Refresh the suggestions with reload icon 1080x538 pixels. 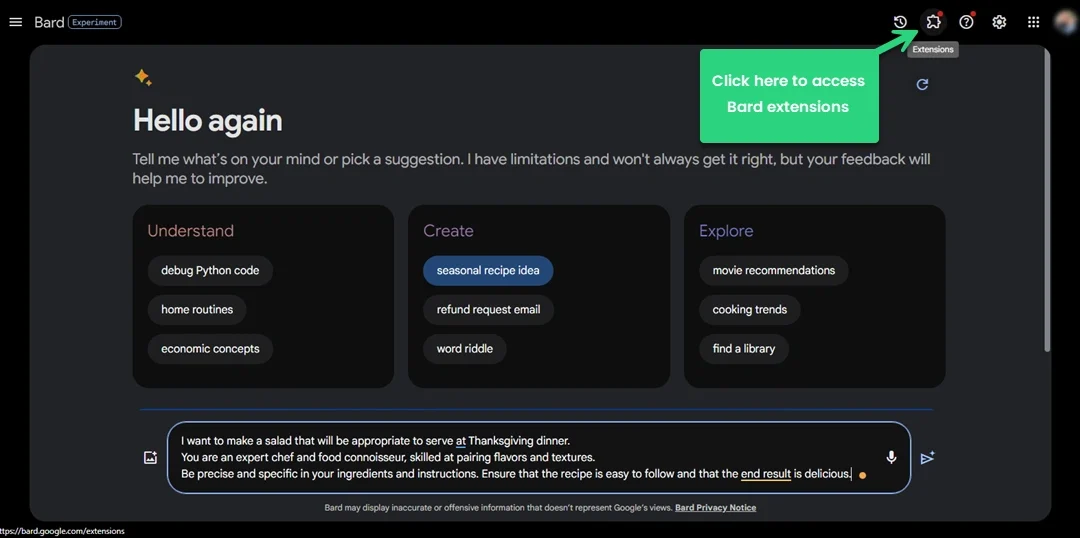tap(922, 84)
